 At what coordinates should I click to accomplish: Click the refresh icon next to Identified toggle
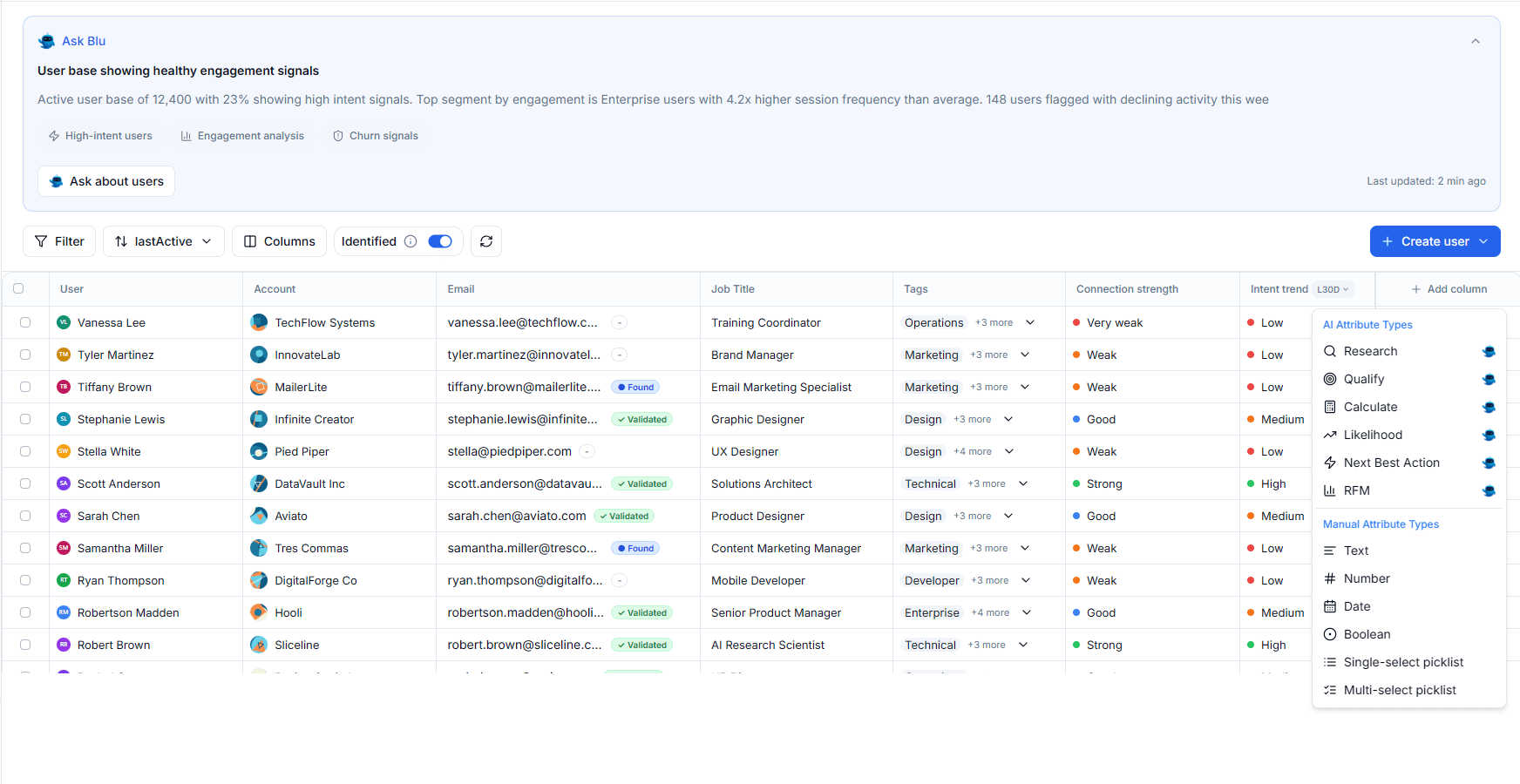pyautogui.click(x=486, y=241)
